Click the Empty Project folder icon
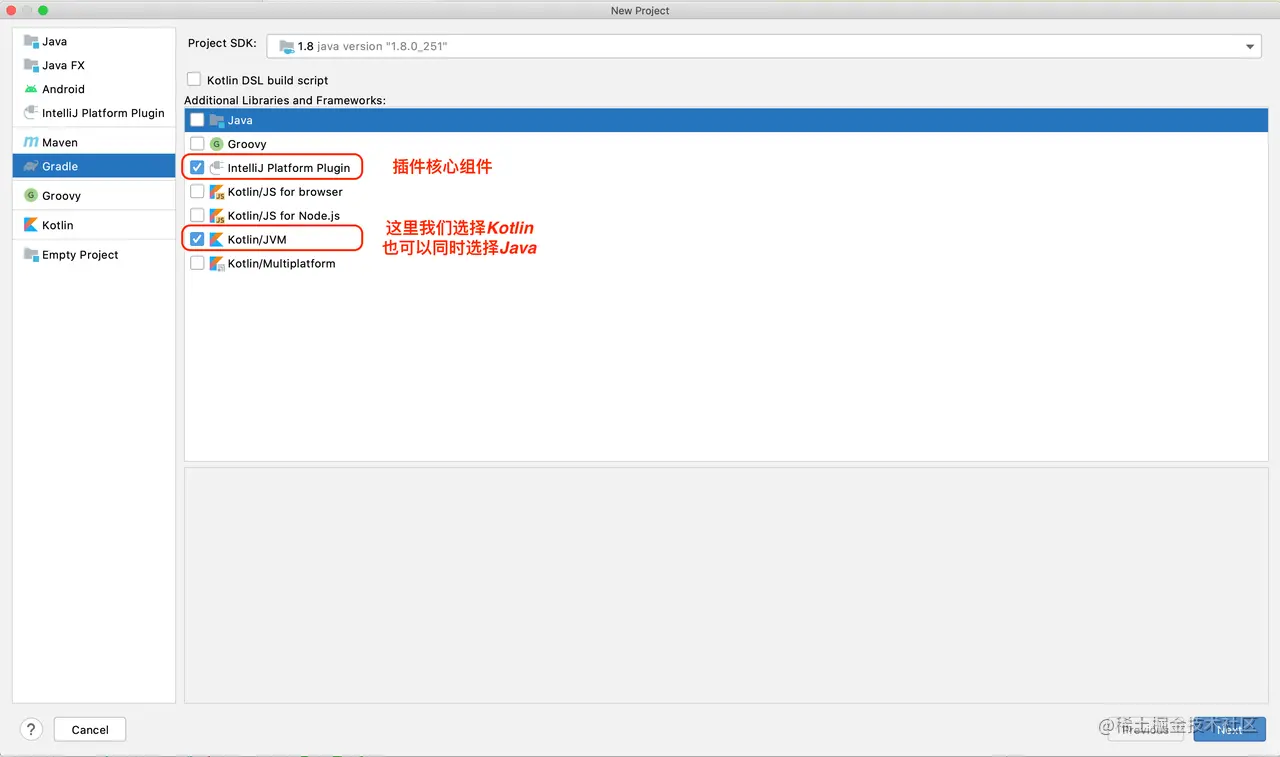The image size is (1280, 757). click(31, 255)
